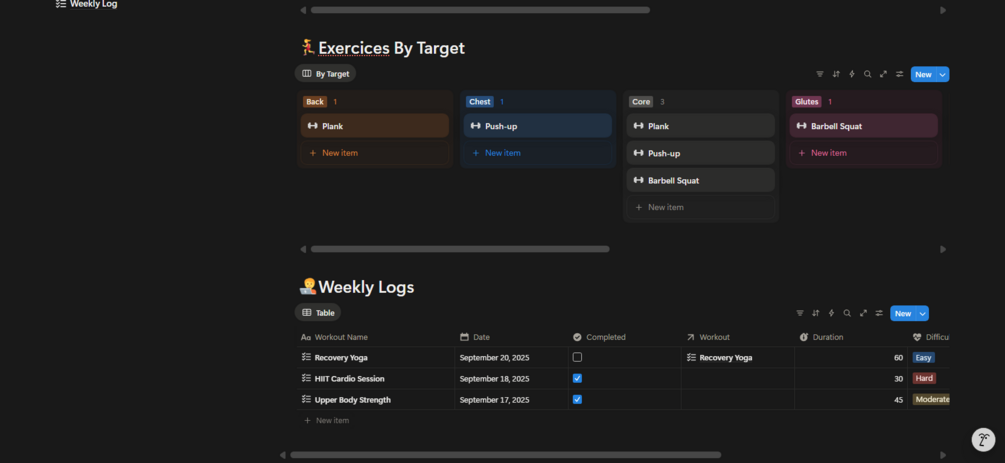Open Difficulty dropdown showing Easy for Recovery Yoga

point(923,357)
